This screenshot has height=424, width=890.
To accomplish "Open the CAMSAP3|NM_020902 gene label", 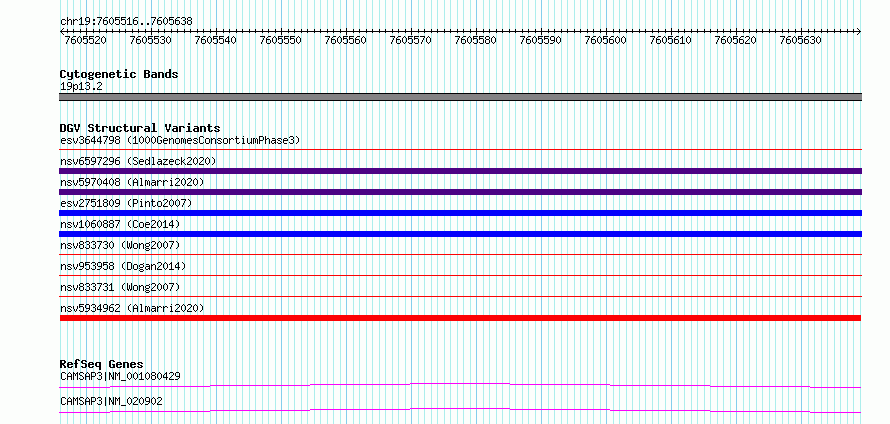I will pyautogui.click(x=111, y=401).
